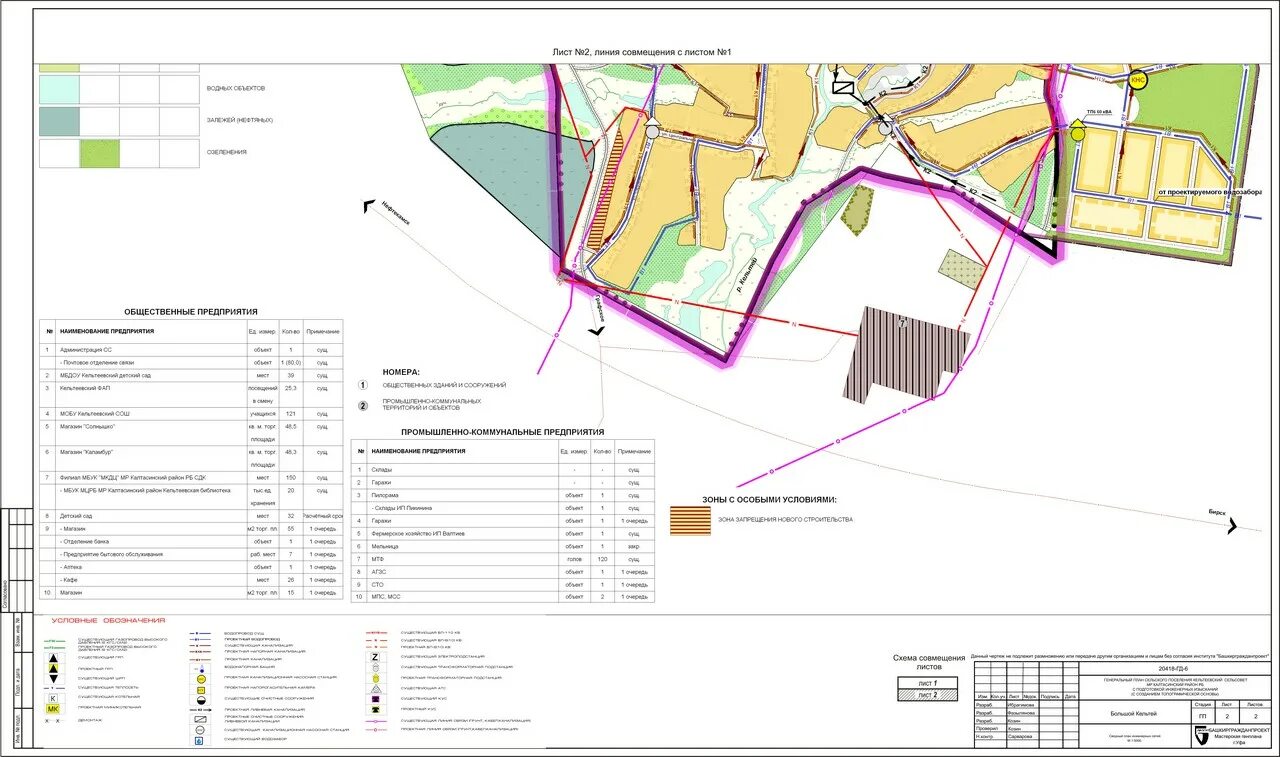This screenshot has width=1280, height=757.
Task: Click the Нефтекамск direction arrow
Action: 369,207
